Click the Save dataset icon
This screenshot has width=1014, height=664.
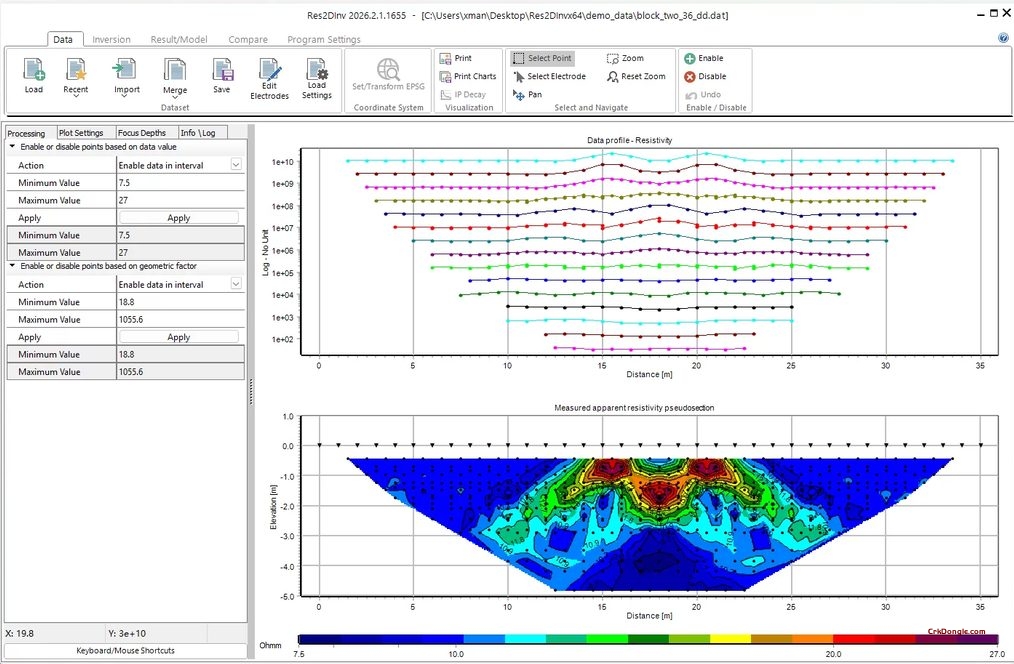pyautogui.click(x=222, y=70)
